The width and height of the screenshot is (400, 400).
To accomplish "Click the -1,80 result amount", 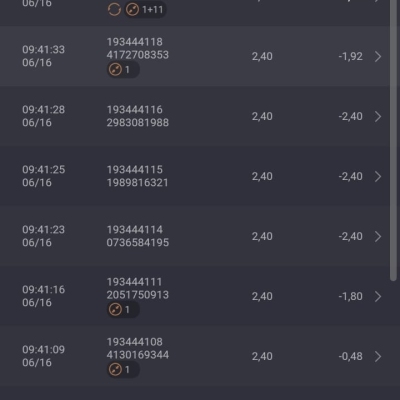I will coord(351,296).
